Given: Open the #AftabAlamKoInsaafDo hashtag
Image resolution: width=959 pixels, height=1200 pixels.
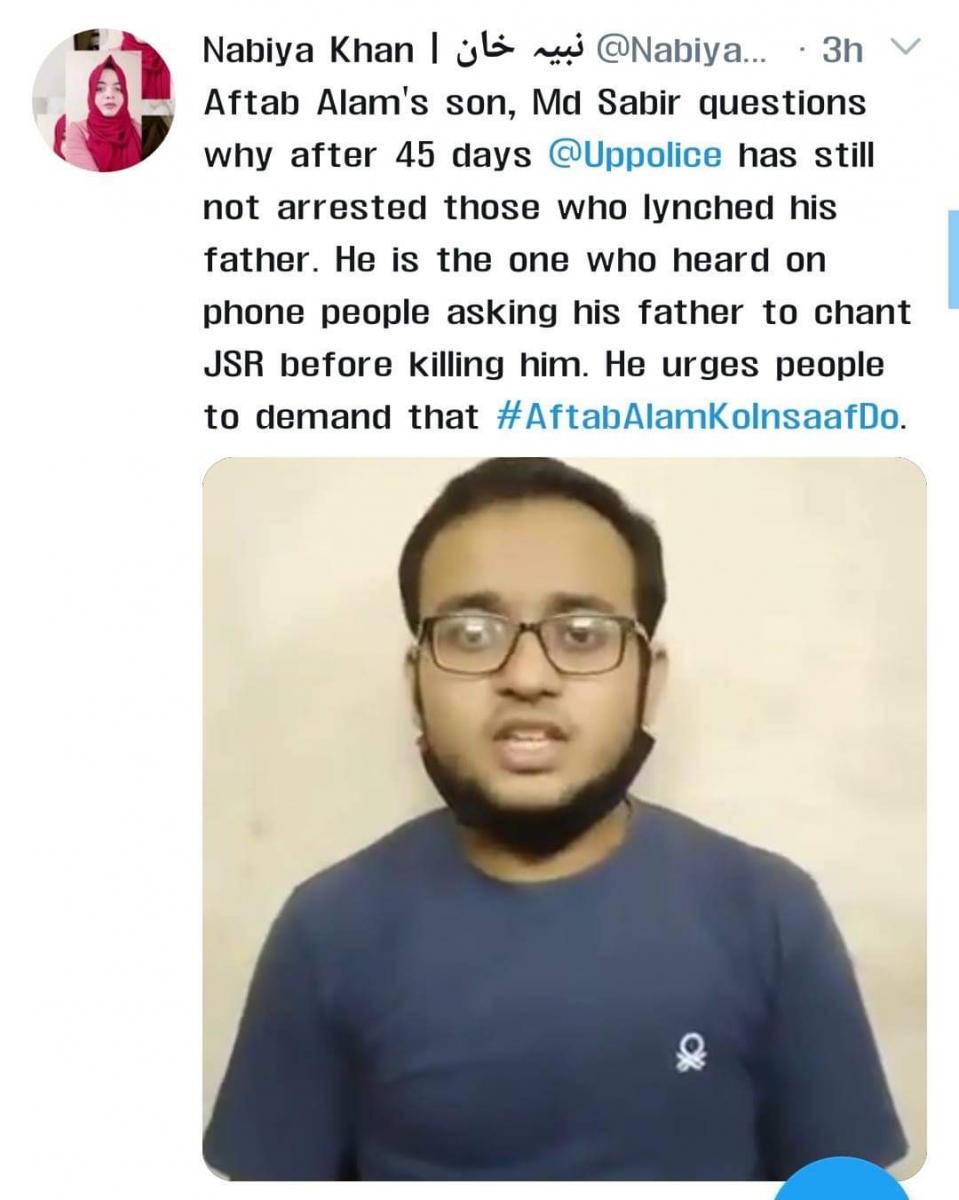Looking at the screenshot, I should point(698,417).
